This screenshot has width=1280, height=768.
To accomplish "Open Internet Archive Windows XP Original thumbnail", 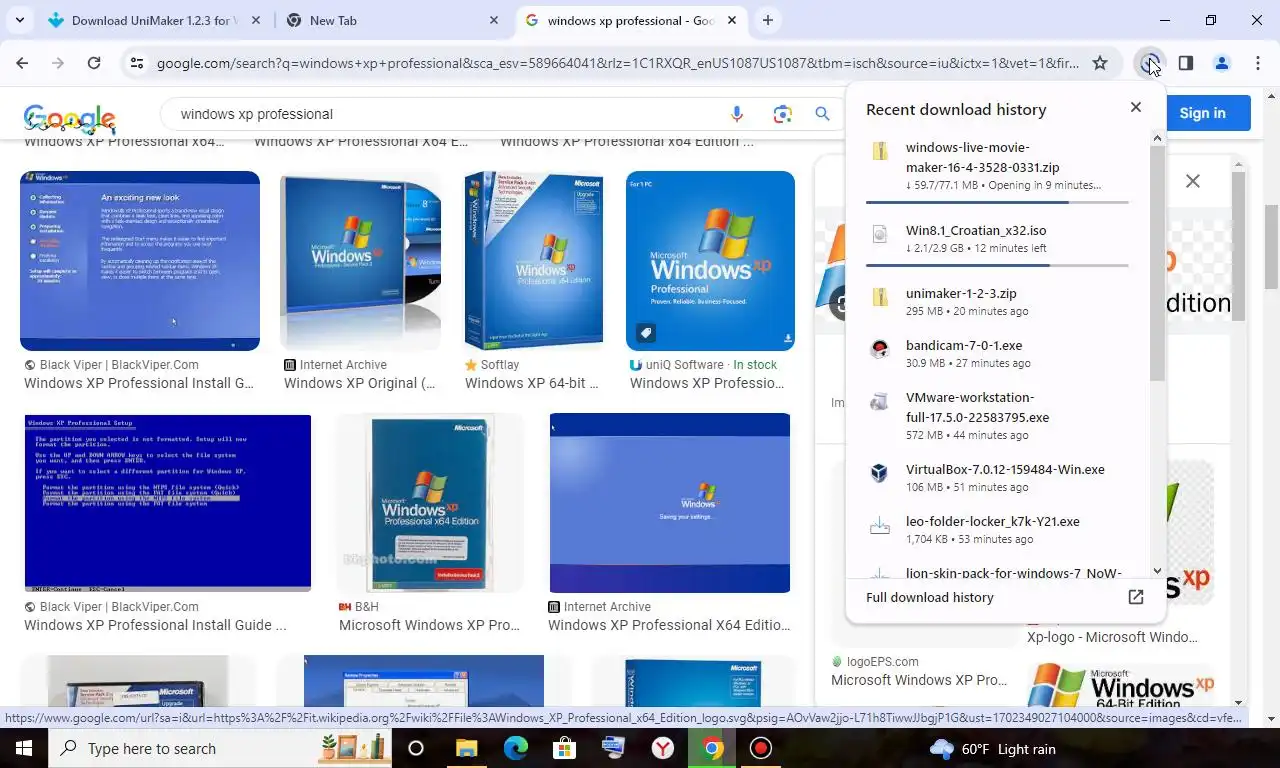I will point(360,261).
